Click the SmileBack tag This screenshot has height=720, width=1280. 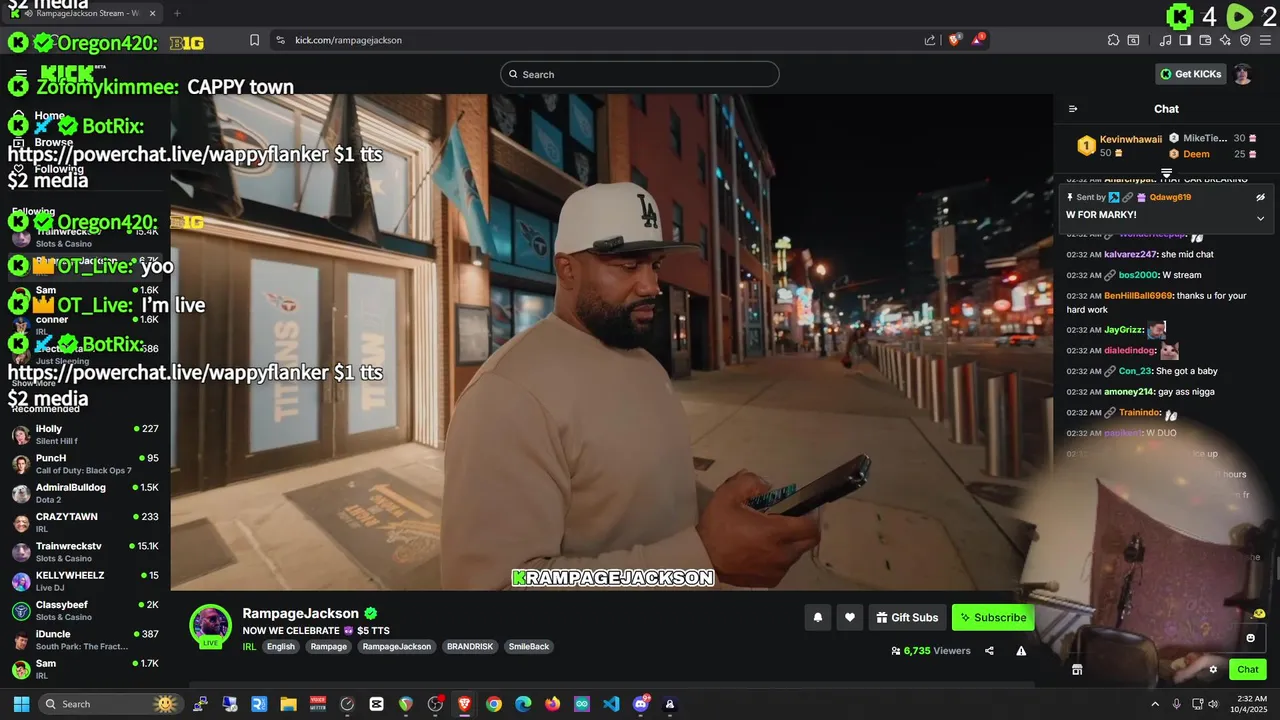529,647
